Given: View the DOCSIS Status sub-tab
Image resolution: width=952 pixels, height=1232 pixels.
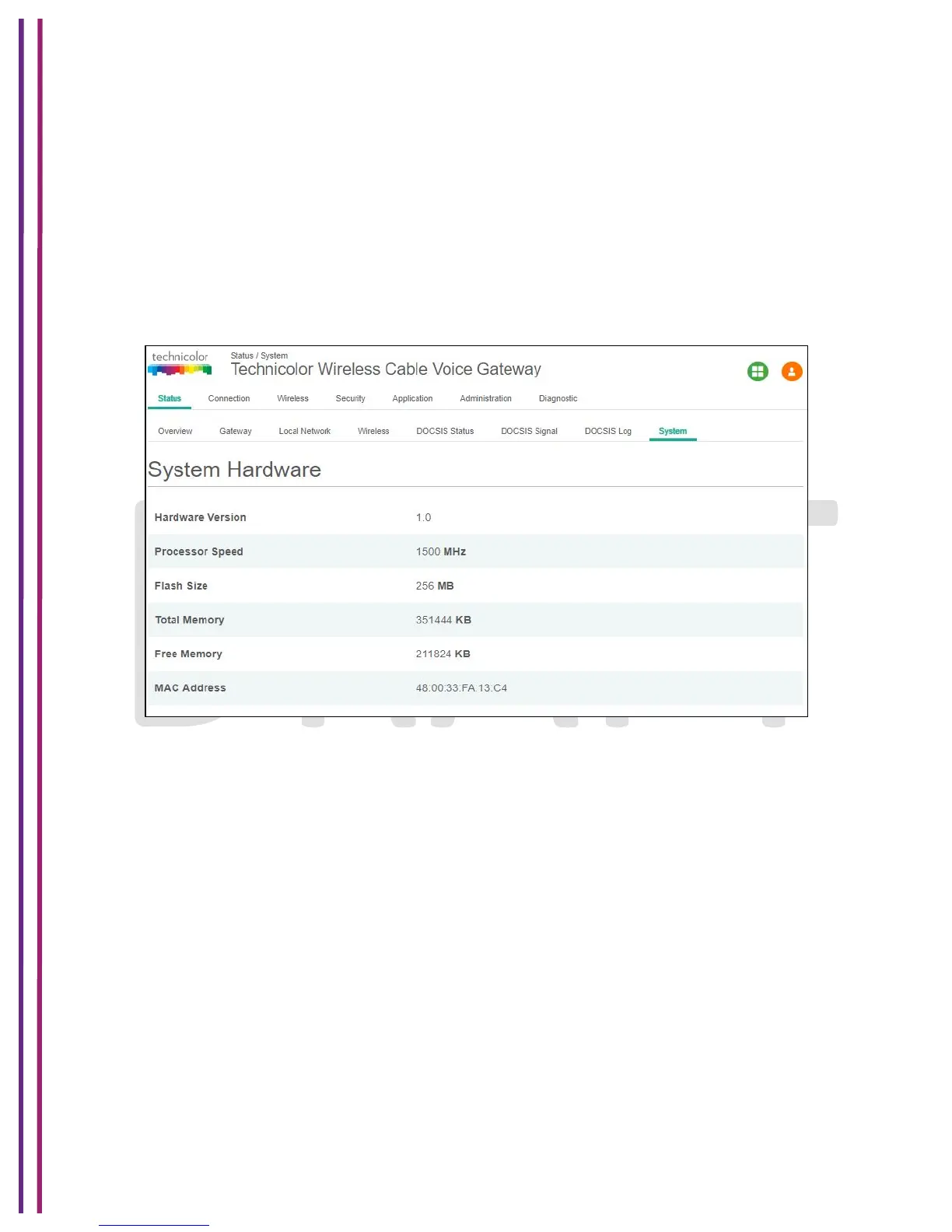Looking at the screenshot, I should click(445, 431).
